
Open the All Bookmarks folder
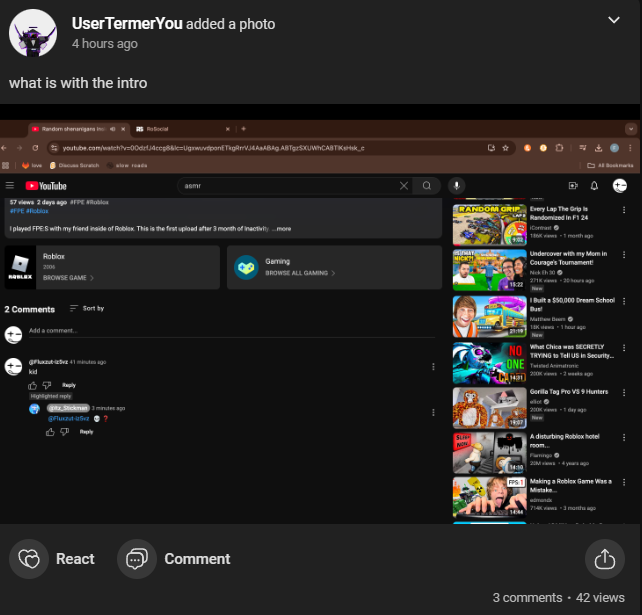coord(610,165)
